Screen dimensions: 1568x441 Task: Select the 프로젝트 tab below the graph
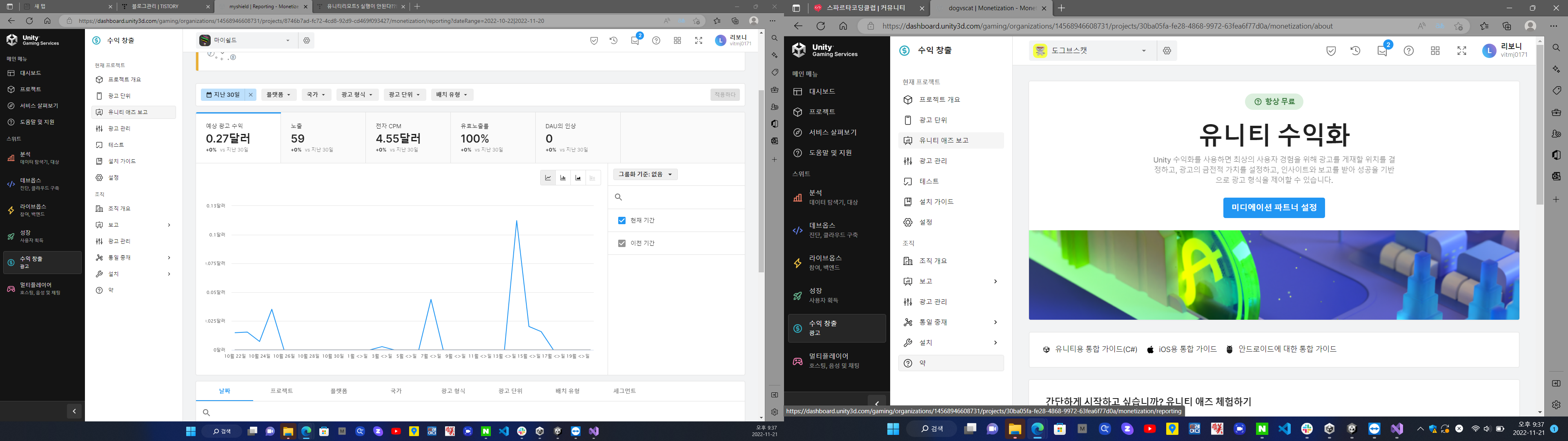[282, 391]
